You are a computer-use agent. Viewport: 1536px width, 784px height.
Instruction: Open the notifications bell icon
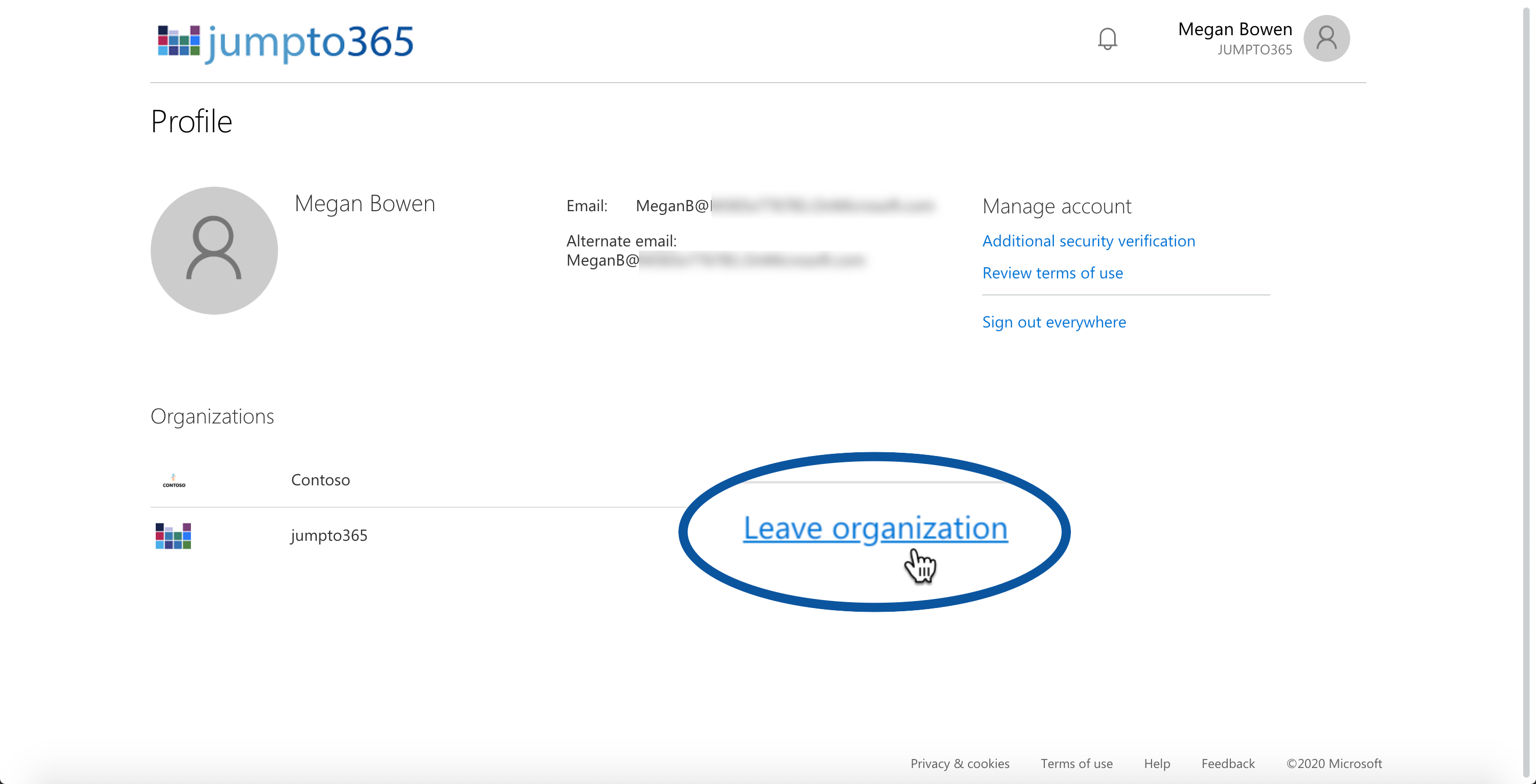(x=1107, y=39)
